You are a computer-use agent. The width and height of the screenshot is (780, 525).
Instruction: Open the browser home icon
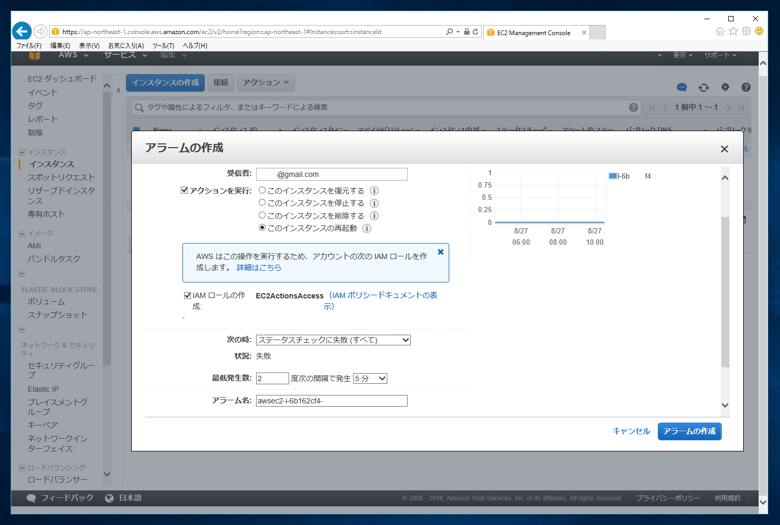720,31
